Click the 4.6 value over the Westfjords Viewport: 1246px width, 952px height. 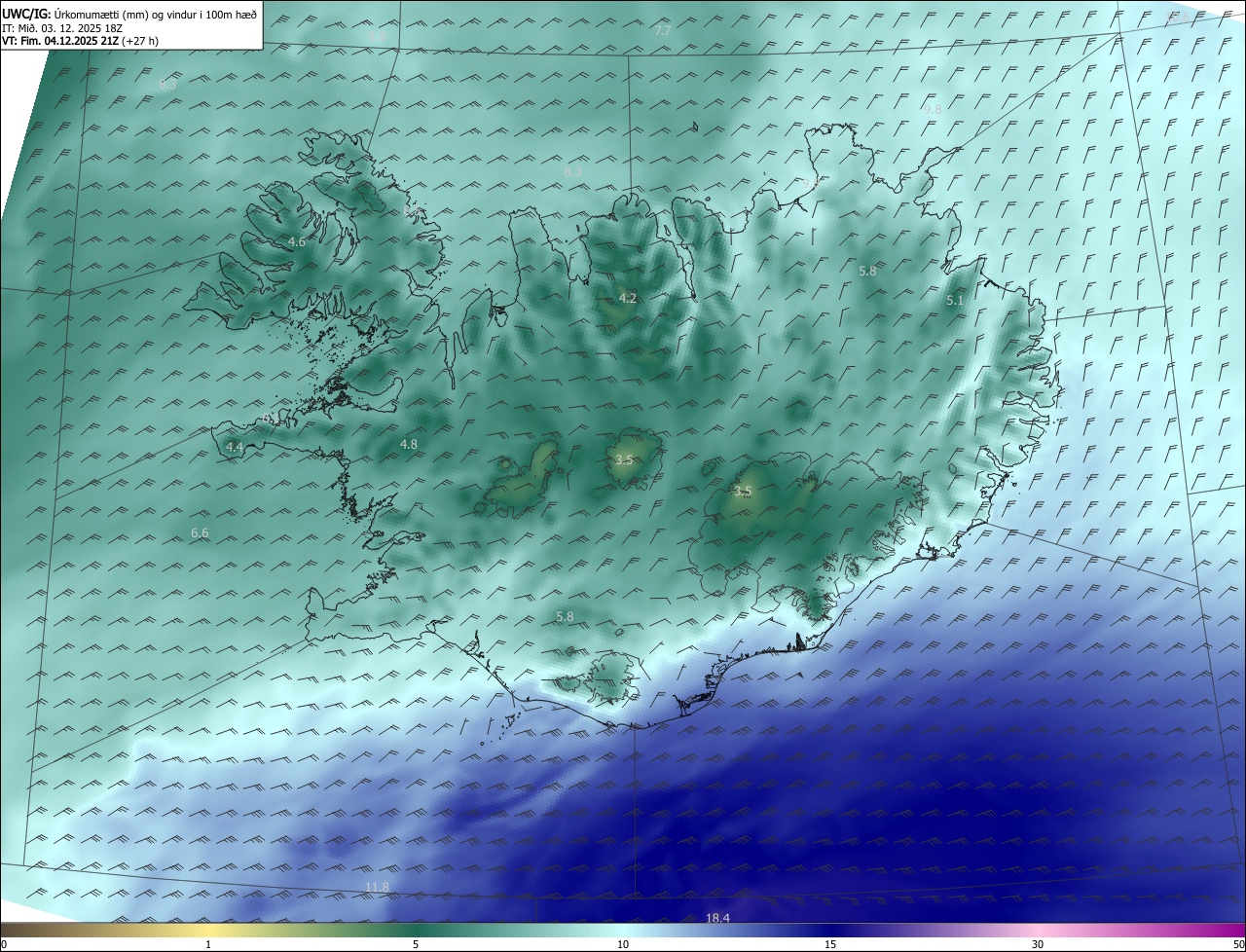pos(297,241)
